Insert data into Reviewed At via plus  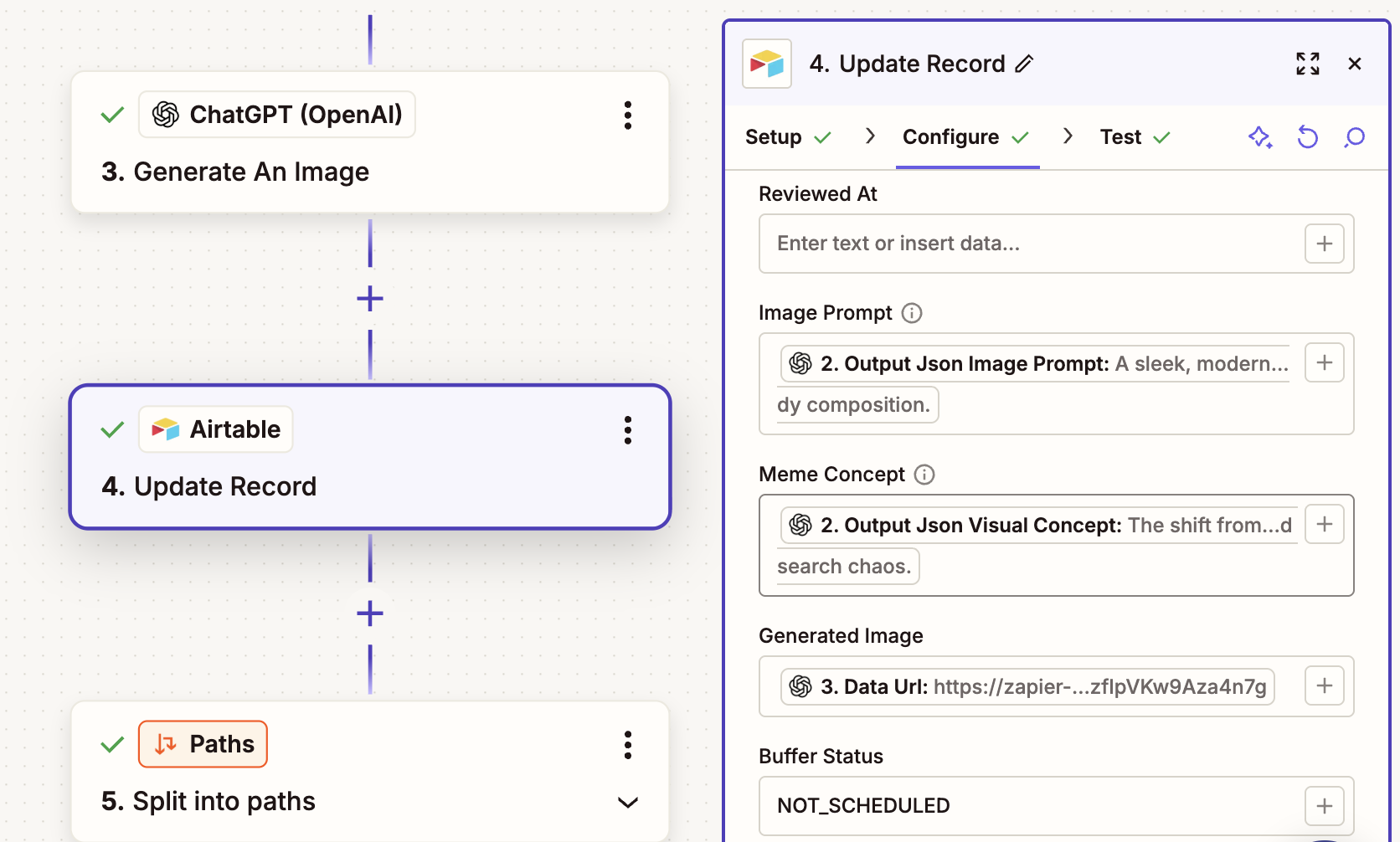coord(1325,244)
